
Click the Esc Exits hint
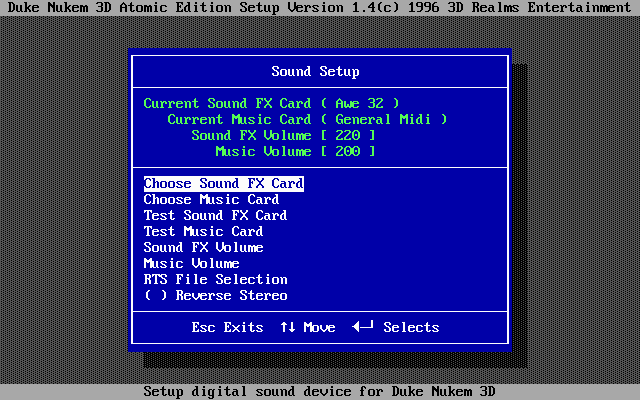(227, 327)
